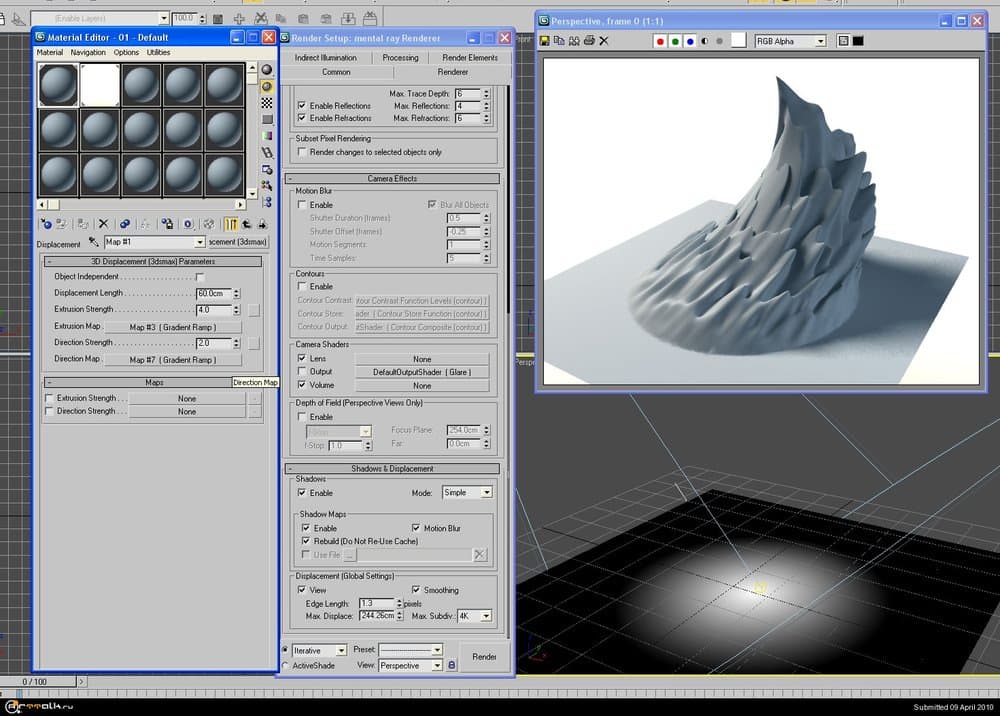Open the Map #1 material name dropdown
Screen dimensions: 1000x716
click(200, 242)
